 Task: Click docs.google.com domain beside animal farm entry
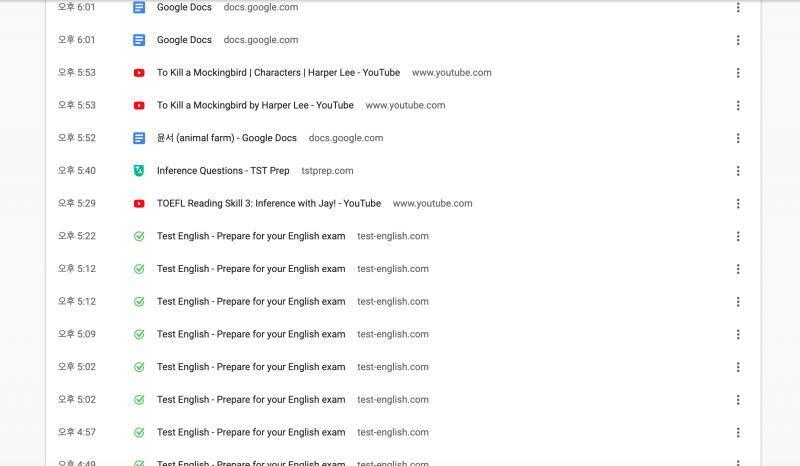[346, 138]
